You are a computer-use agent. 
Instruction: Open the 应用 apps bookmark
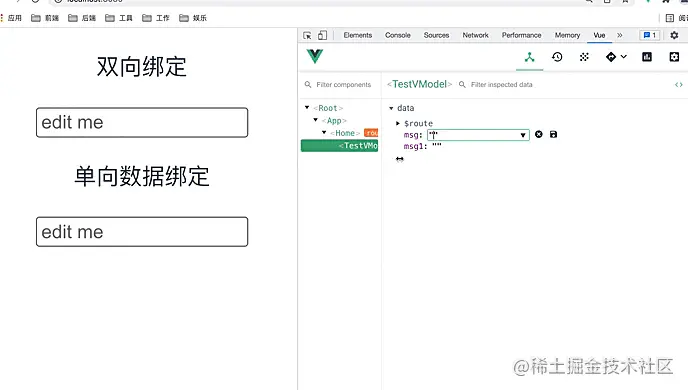click(11, 18)
